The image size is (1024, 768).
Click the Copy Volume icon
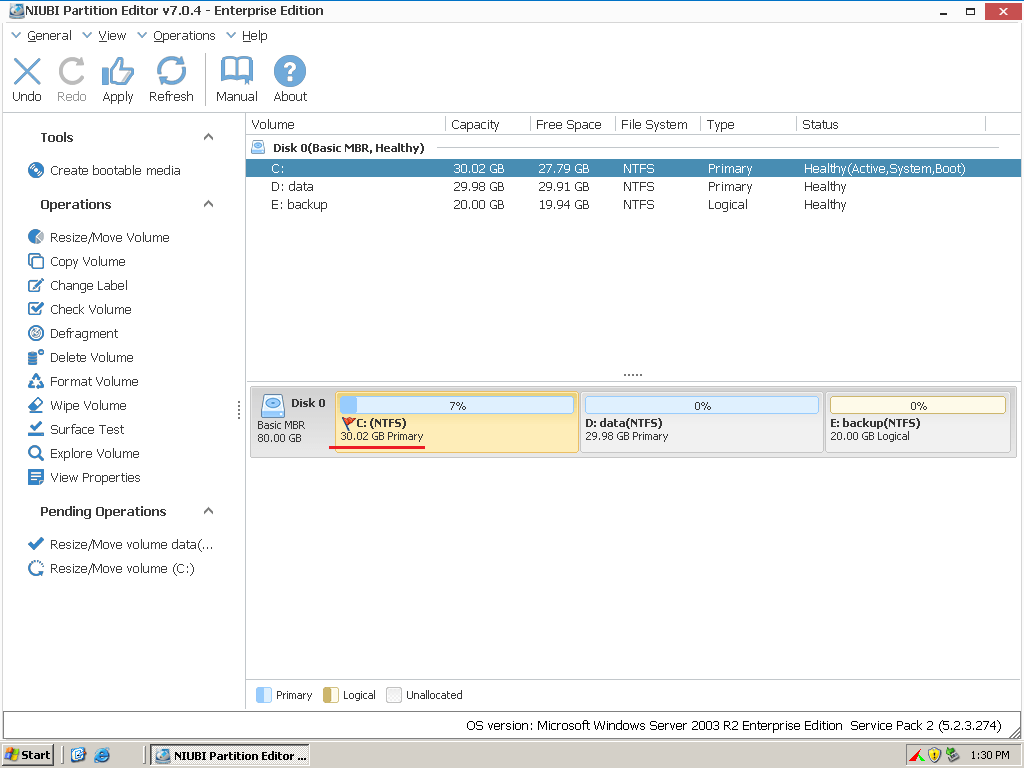click(x=36, y=261)
